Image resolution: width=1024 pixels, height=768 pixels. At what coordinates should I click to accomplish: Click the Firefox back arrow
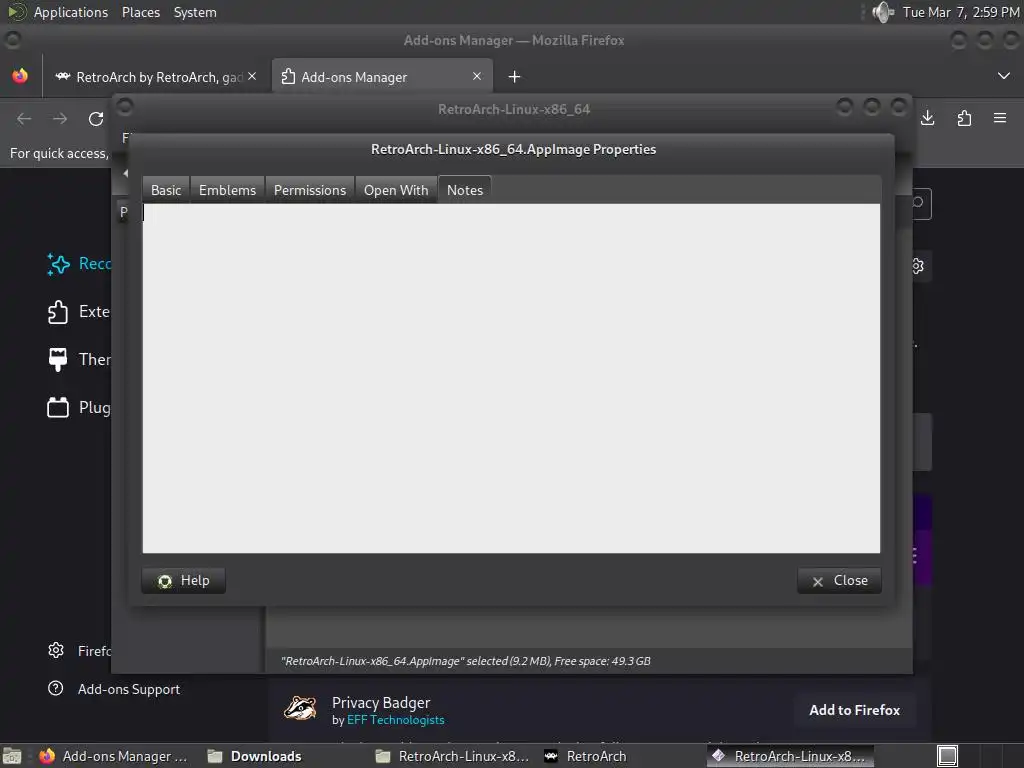24,119
